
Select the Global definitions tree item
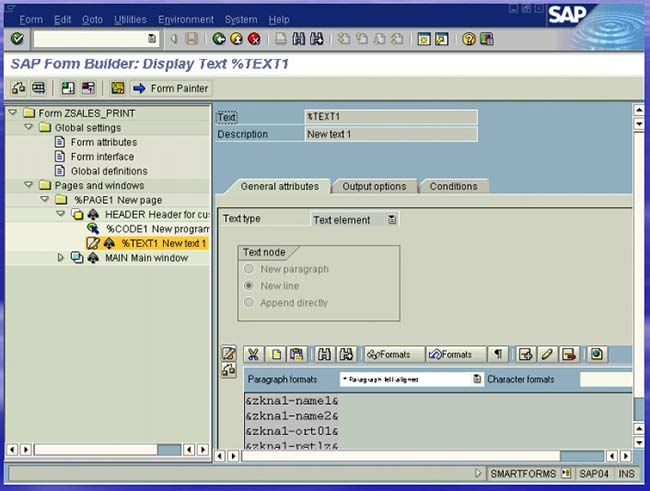(x=109, y=171)
